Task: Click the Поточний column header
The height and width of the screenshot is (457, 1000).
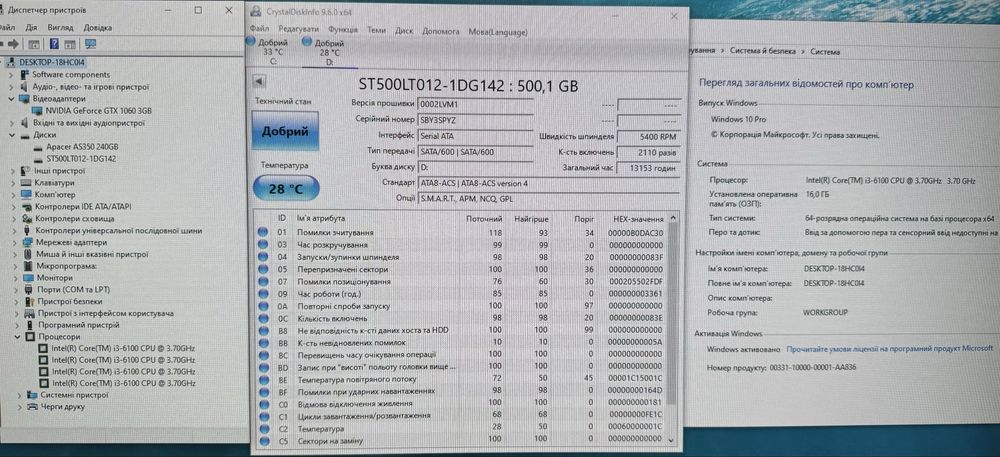Action: coord(484,219)
